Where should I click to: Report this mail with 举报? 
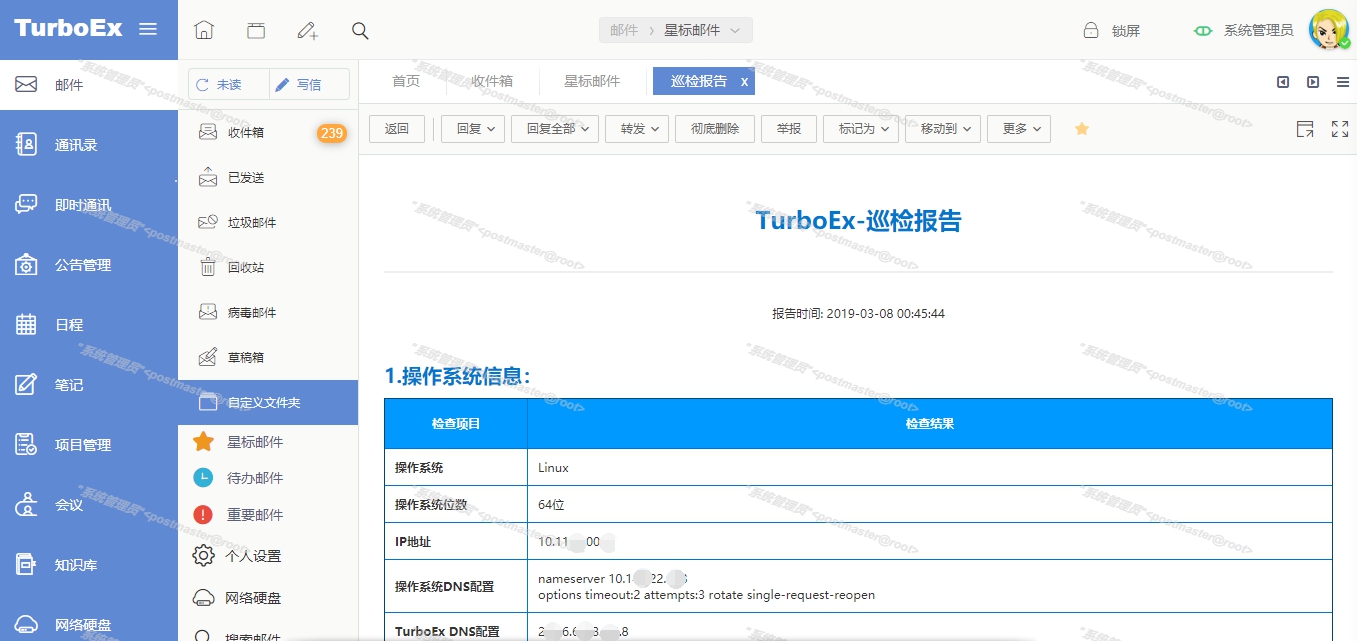pyautogui.click(x=789, y=129)
